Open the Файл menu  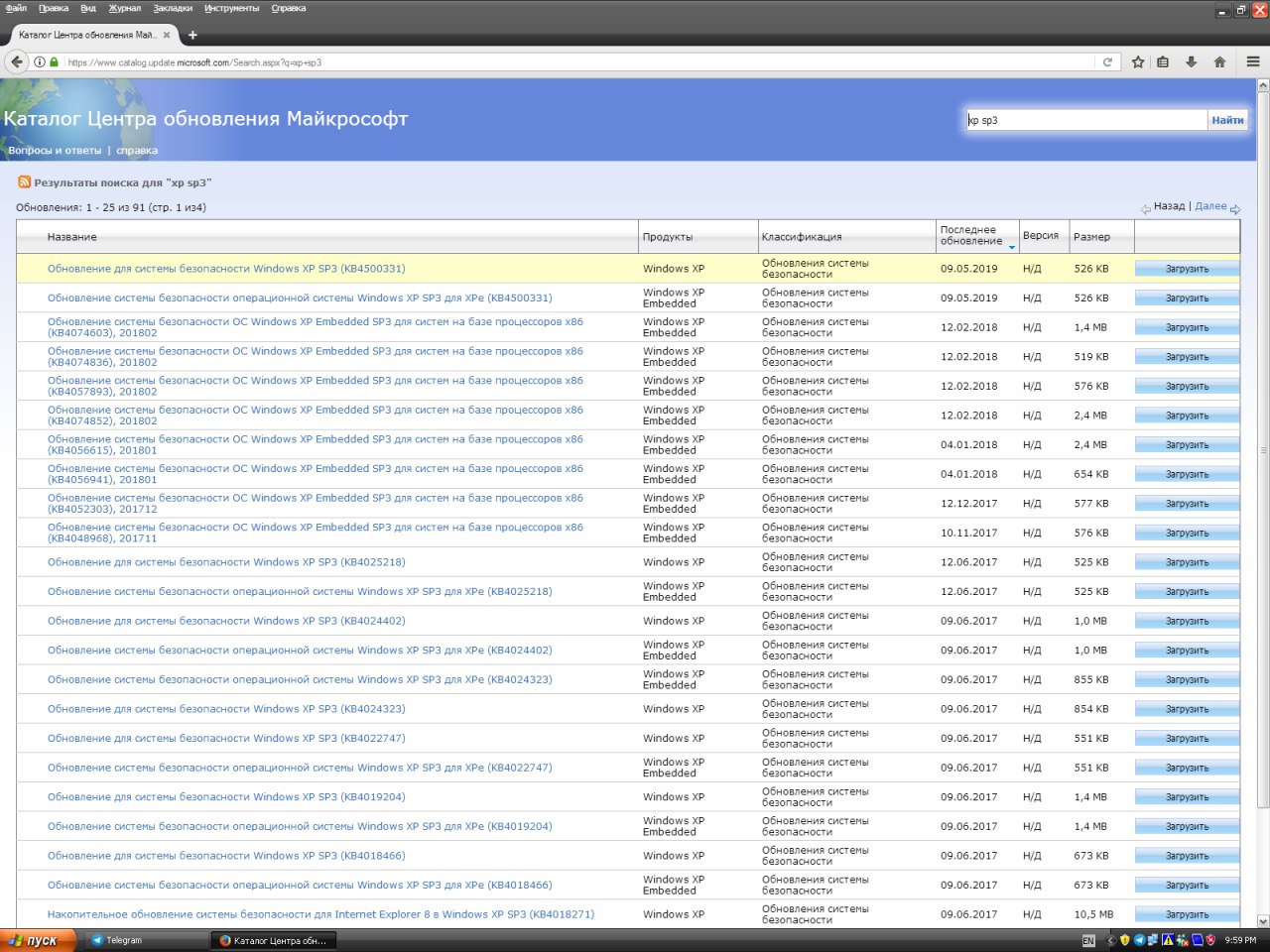tap(16, 8)
